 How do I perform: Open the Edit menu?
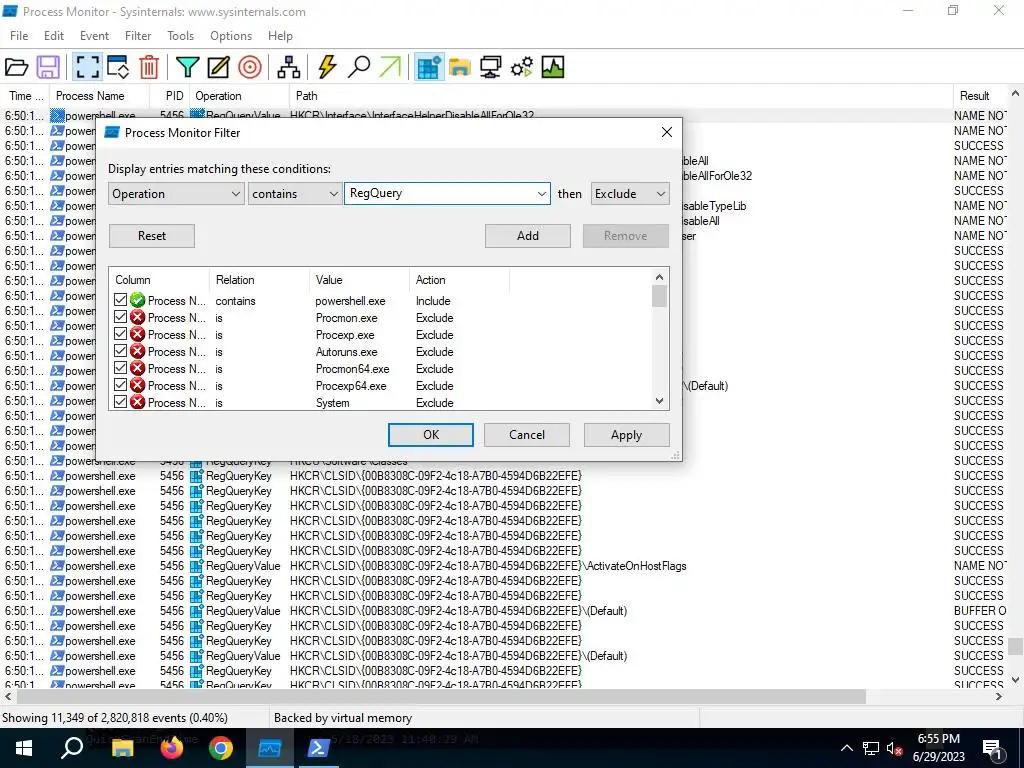(x=54, y=36)
